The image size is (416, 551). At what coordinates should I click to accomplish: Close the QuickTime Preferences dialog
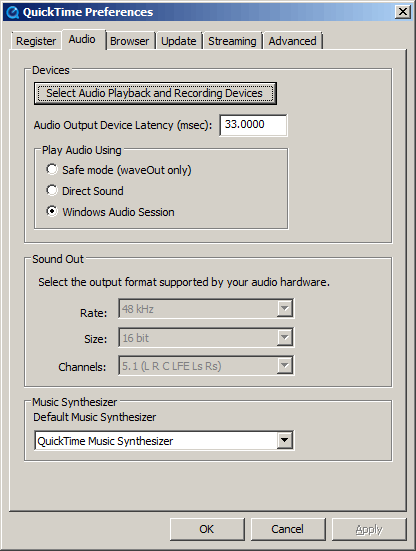[x=403, y=12]
